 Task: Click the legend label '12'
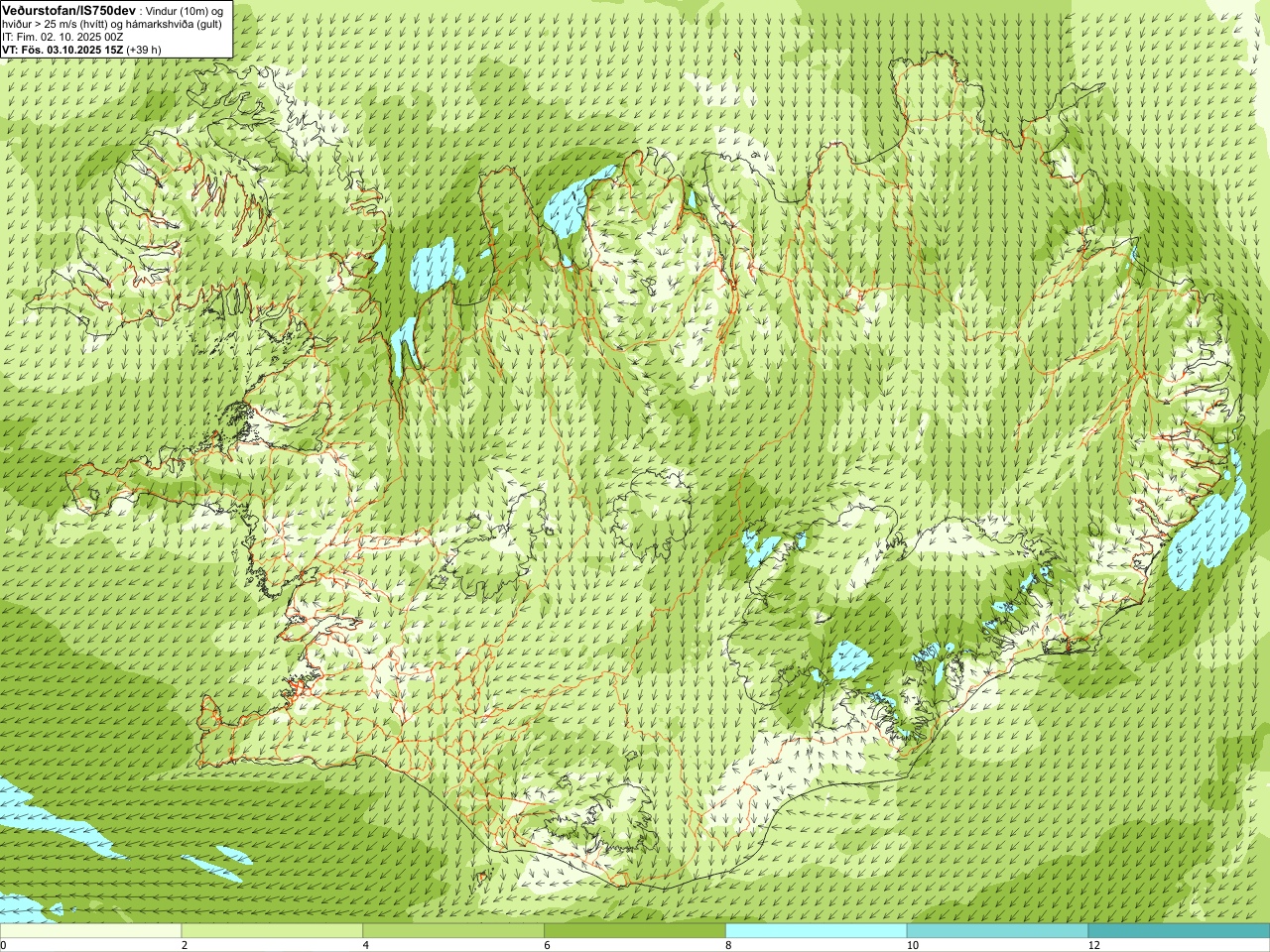1094,945
